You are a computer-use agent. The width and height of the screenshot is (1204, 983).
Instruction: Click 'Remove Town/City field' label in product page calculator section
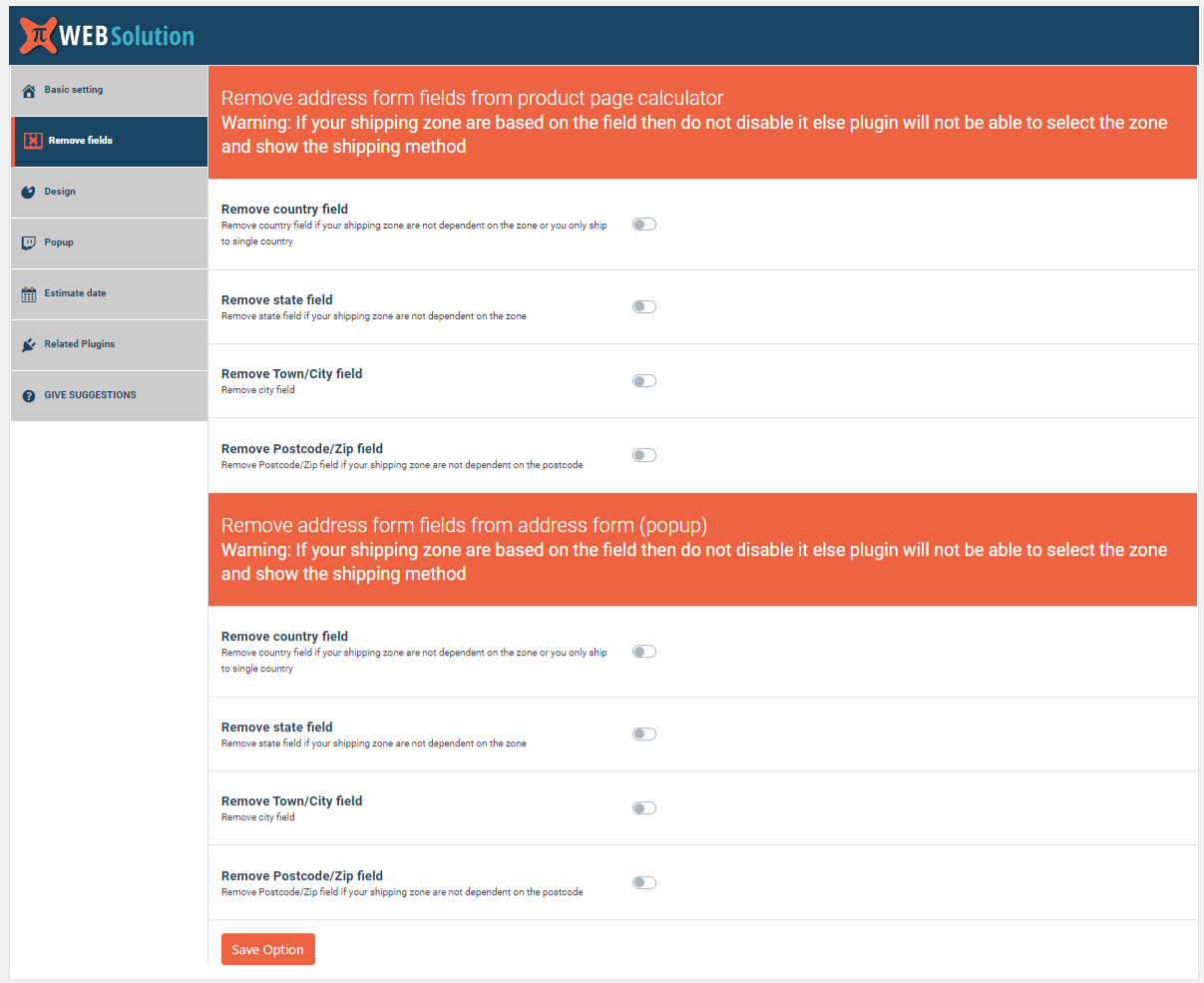point(291,373)
